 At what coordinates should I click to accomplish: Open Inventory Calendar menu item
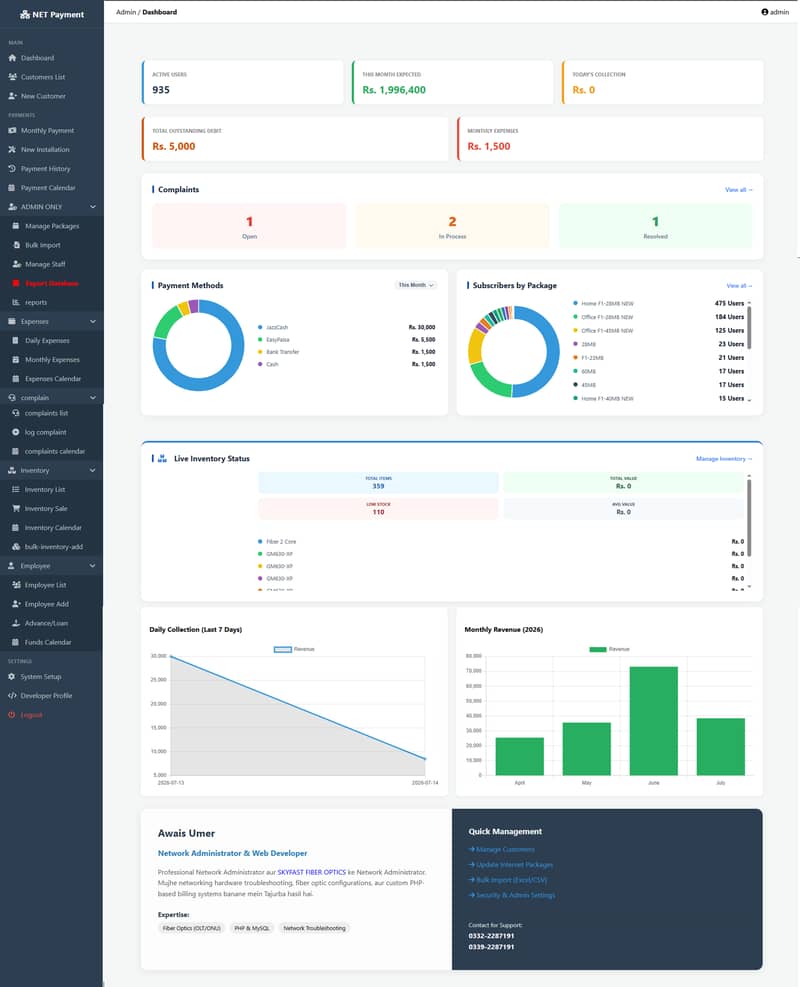coord(52,527)
